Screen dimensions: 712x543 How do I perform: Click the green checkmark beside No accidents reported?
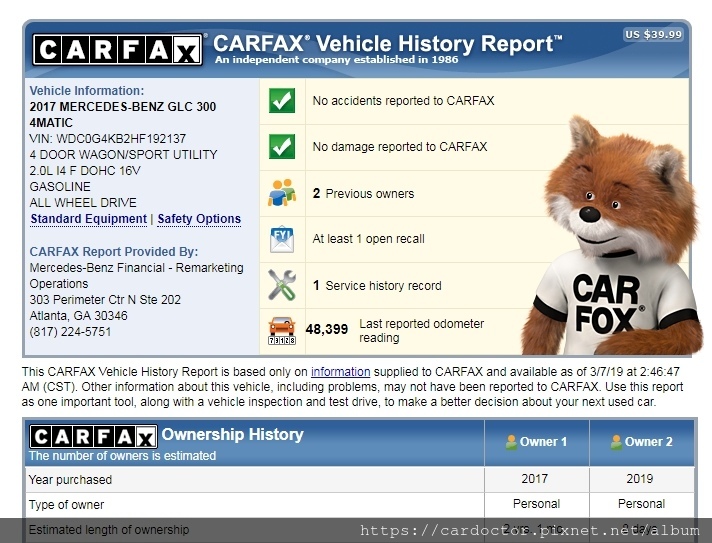282,100
